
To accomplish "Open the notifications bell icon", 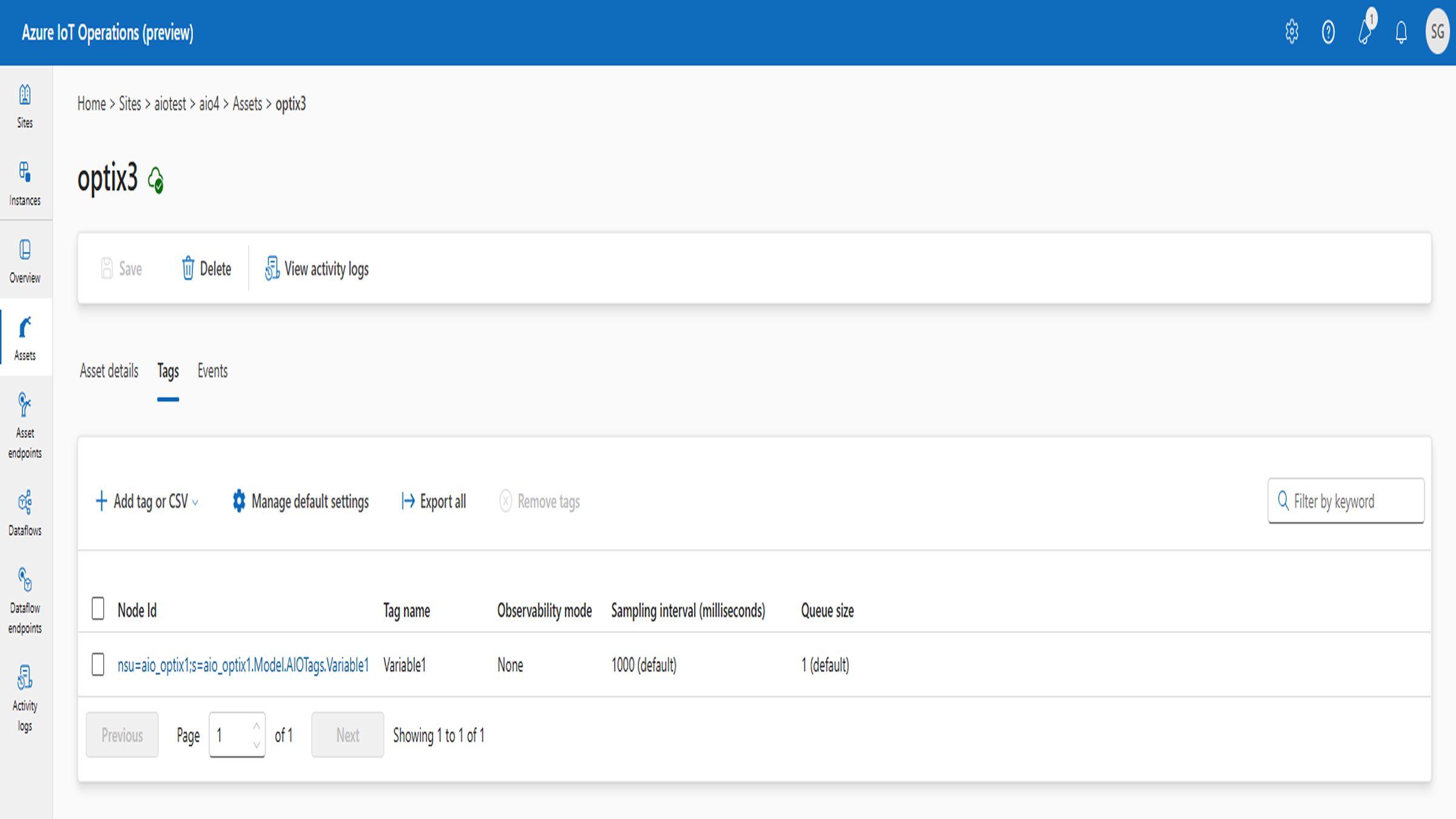I will 1401,32.
